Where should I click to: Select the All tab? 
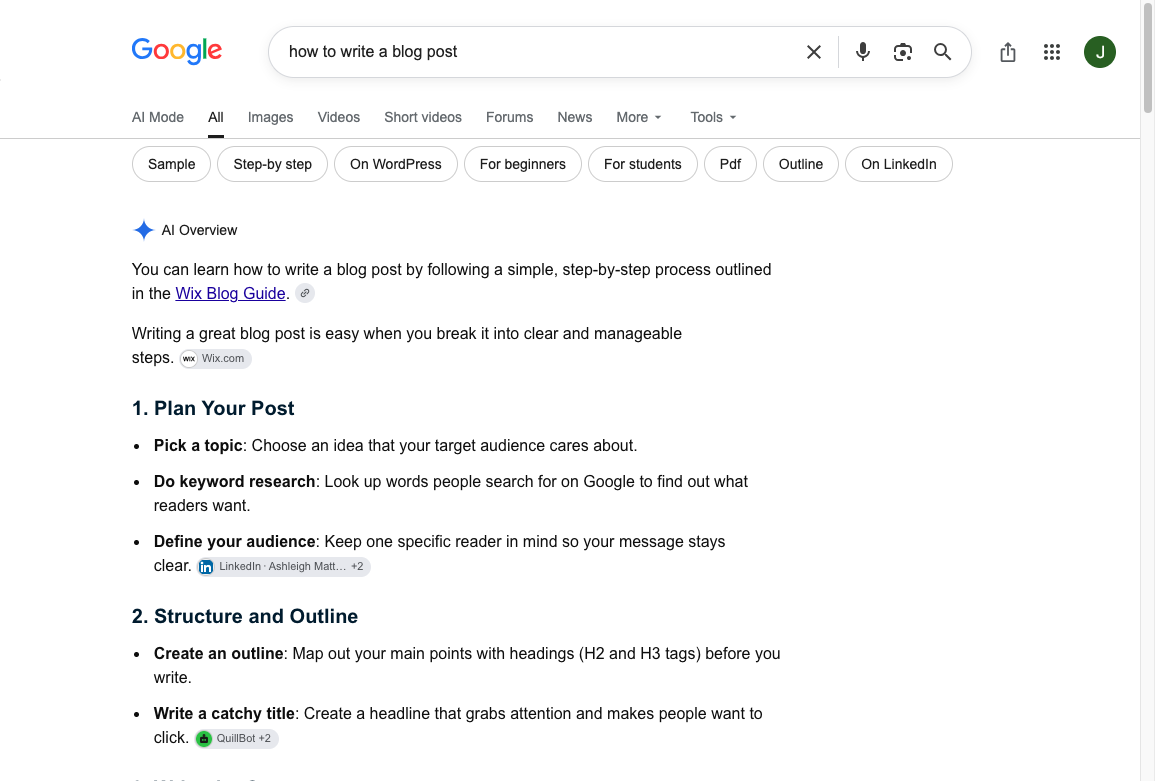pyautogui.click(x=216, y=117)
